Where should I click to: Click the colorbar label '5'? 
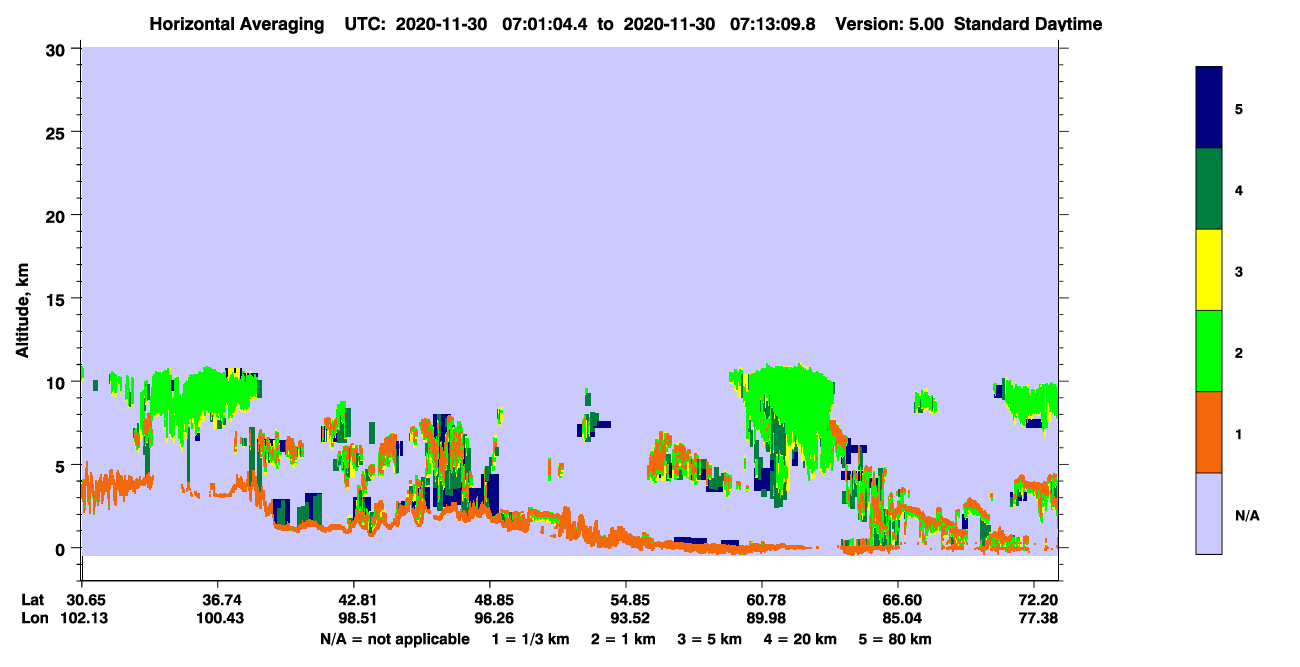pos(1239,108)
